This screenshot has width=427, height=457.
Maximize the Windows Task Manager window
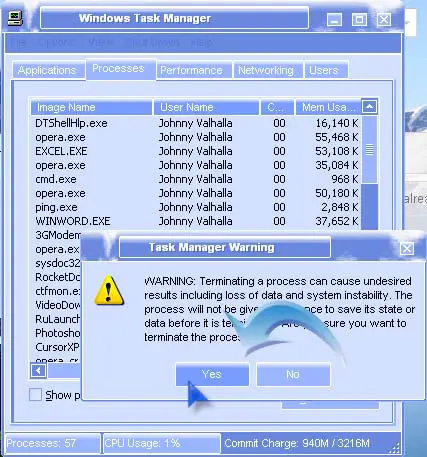pos(359,20)
